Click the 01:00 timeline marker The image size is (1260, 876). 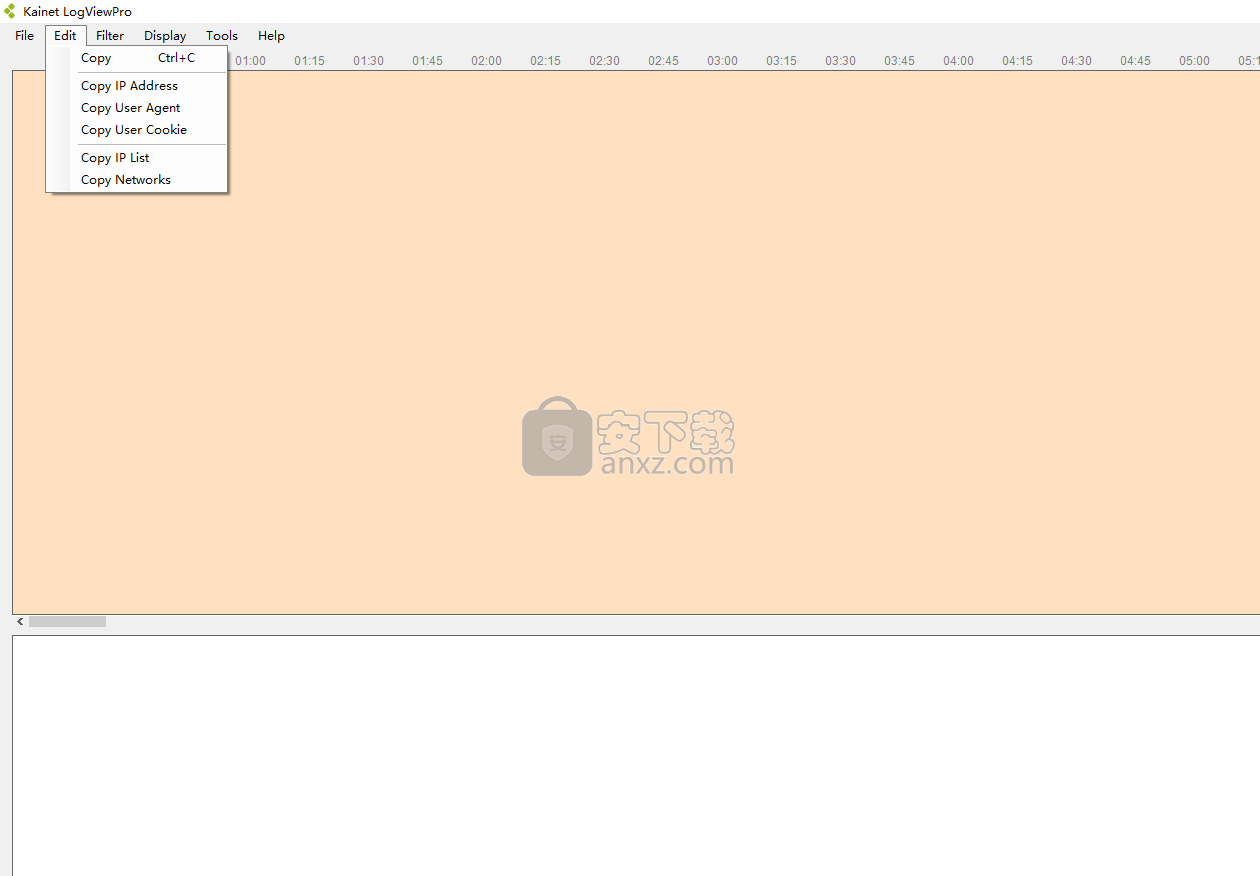click(250, 61)
